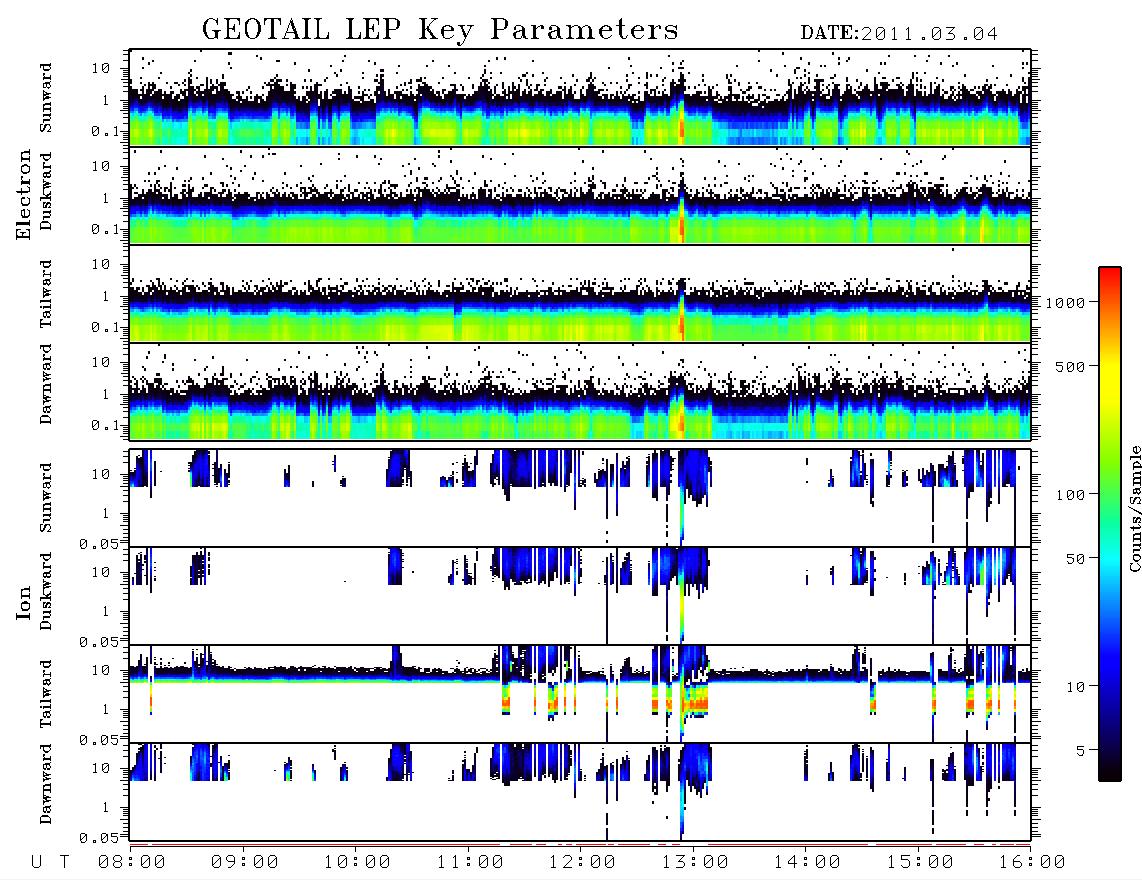
Task: Click the Electron "Sunward" panel label
Action: click(46, 98)
